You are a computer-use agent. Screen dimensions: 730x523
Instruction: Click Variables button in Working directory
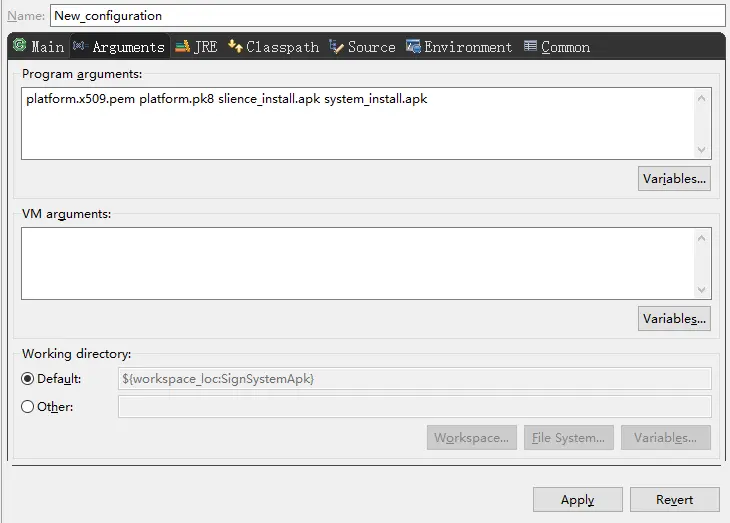(666, 438)
